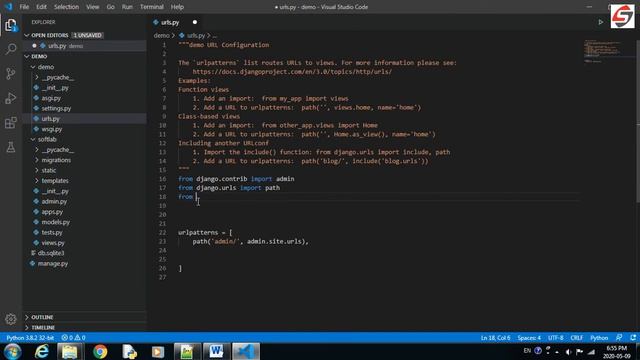Click the volume speaker tray icon
The width and height of the screenshot is (640, 360).
[x=569, y=351]
